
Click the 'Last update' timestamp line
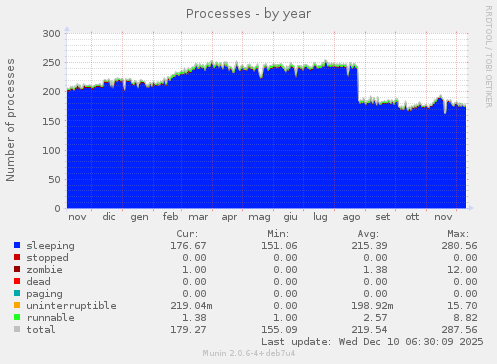(372, 342)
